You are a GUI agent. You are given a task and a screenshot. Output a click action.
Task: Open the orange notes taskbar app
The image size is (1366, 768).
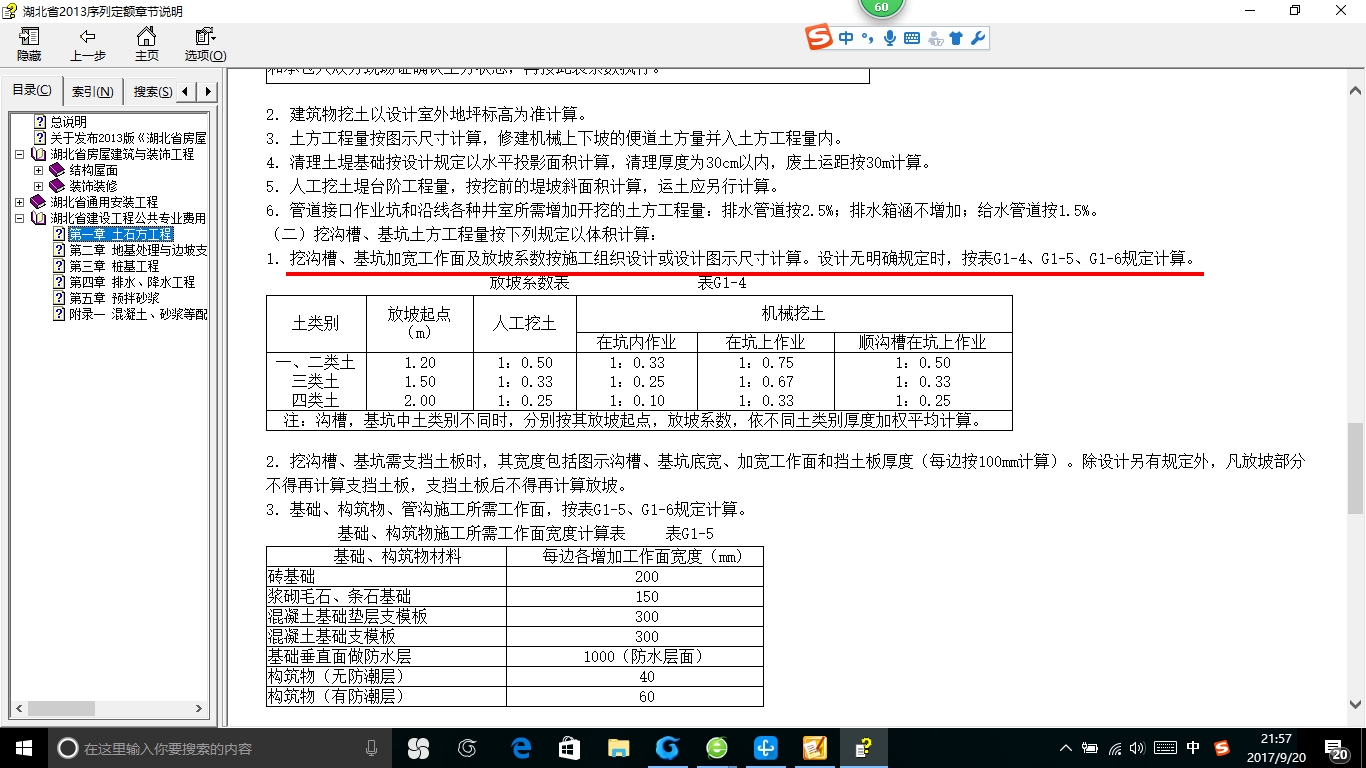tap(815, 748)
